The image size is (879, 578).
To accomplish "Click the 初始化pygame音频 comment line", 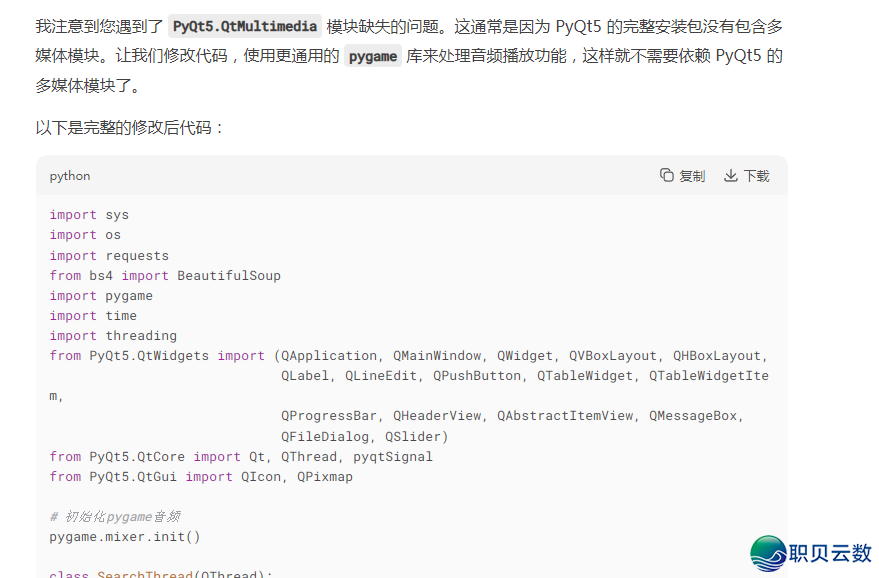I will (115, 517).
